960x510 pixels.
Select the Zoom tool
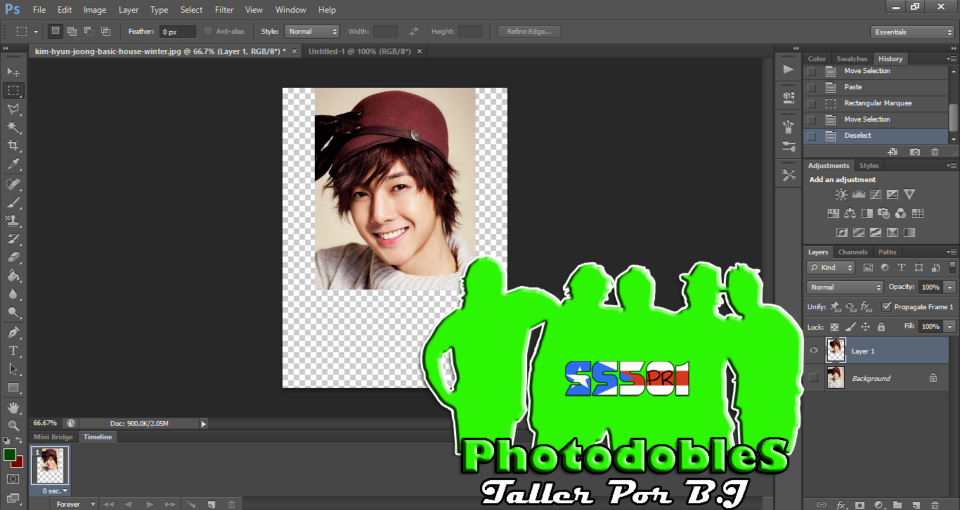pyautogui.click(x=13, y=426)
